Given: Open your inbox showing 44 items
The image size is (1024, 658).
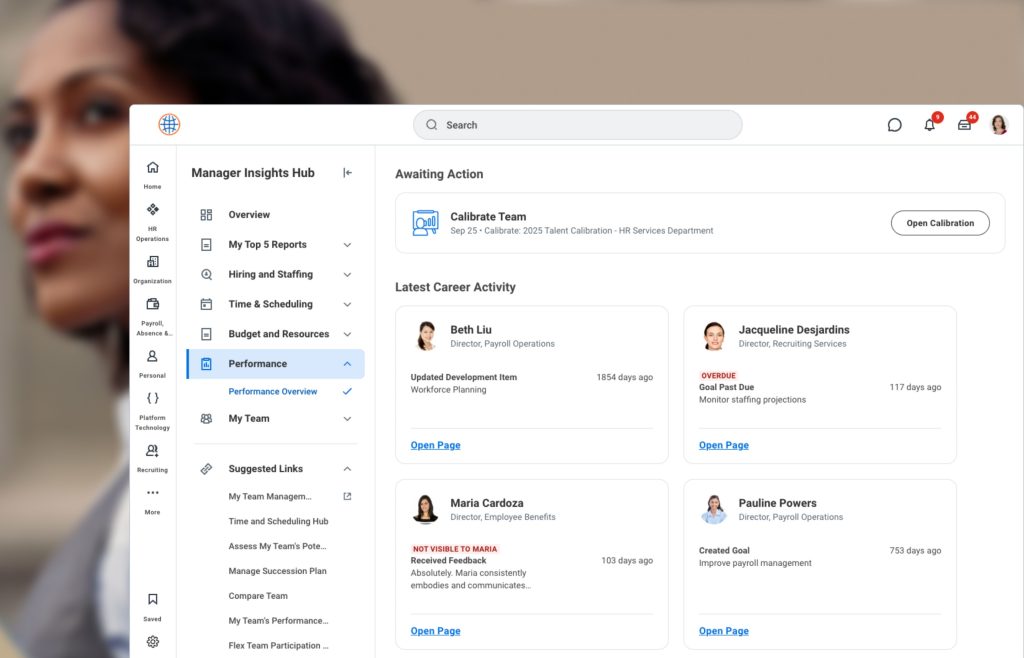Looking at the screenshot, I should 963,124.
